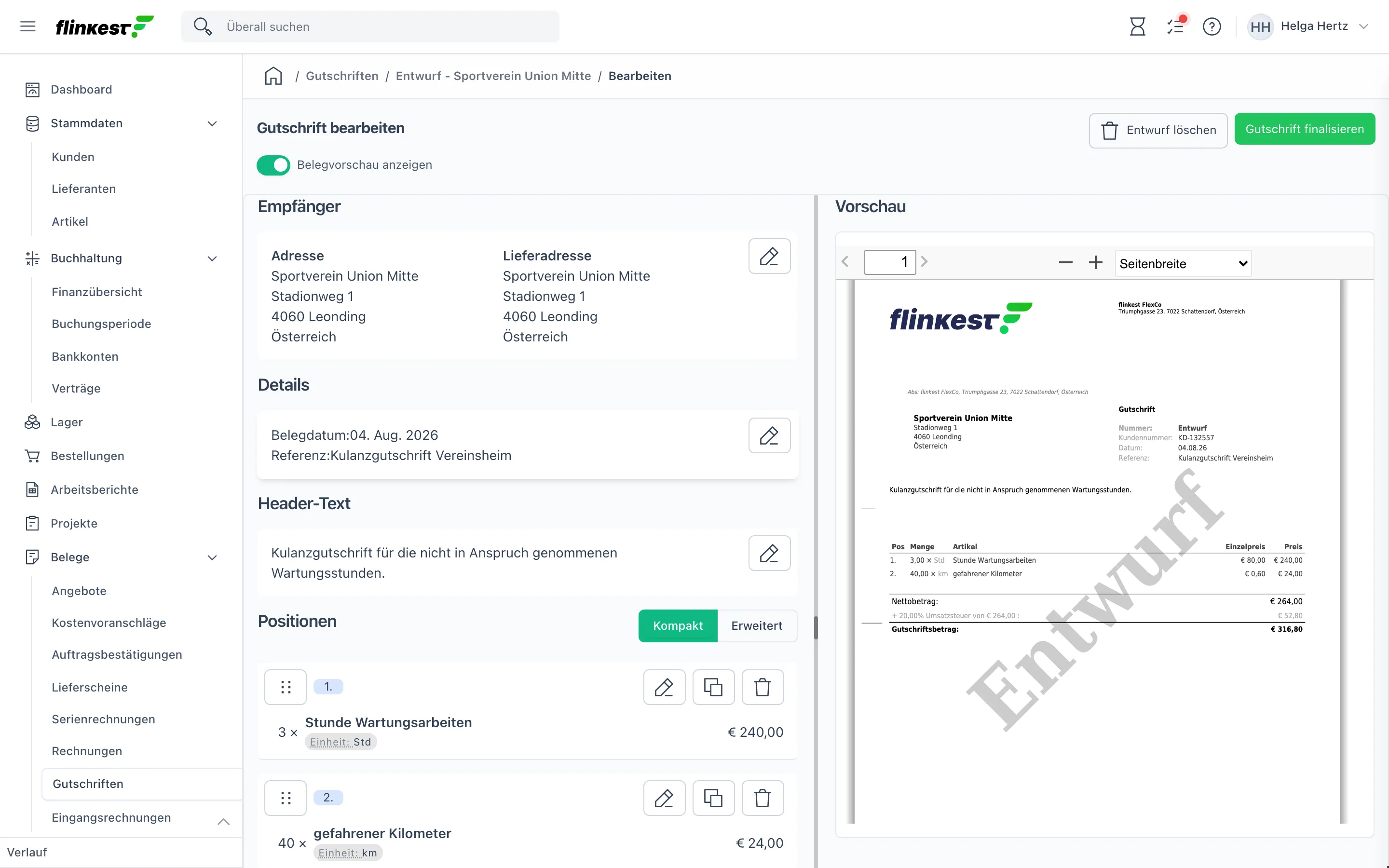Open the task checklist notification icon

tap(1175, 27)
